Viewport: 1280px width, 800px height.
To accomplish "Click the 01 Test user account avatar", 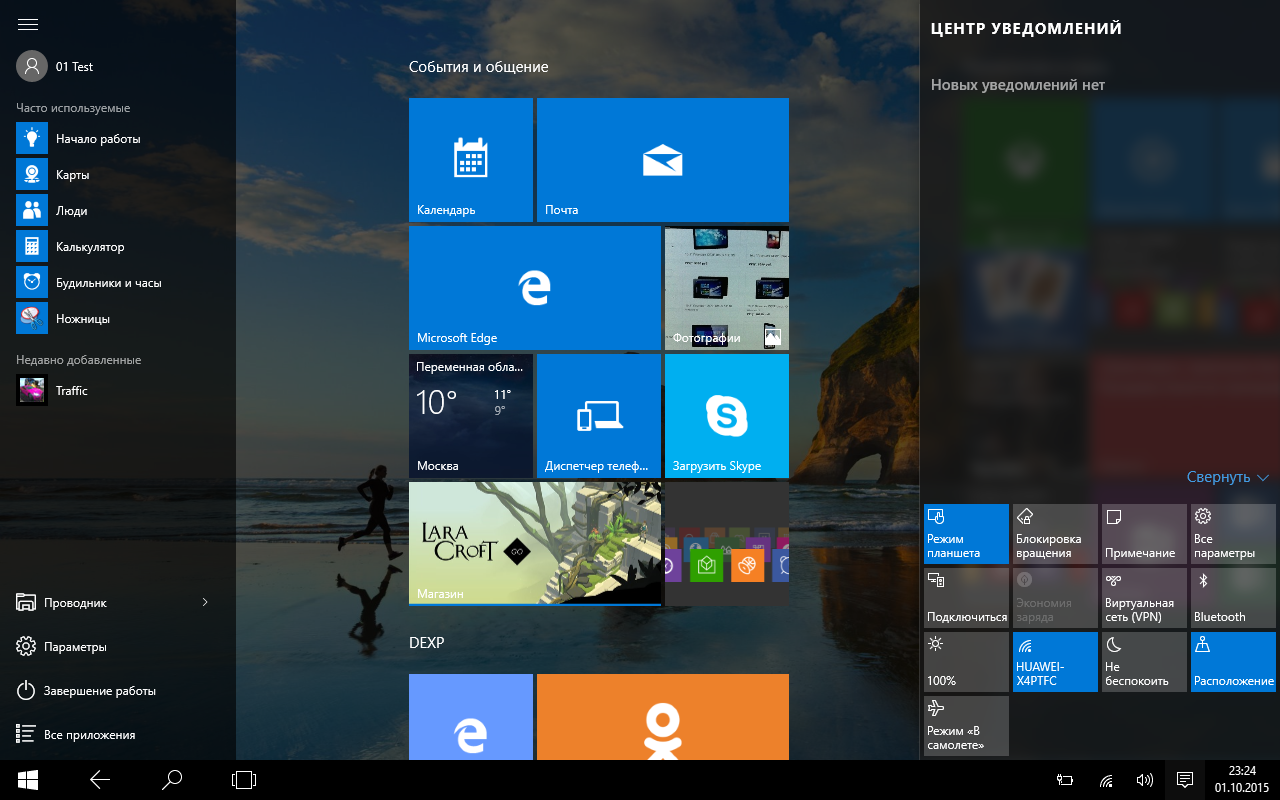I will (32, 66).
